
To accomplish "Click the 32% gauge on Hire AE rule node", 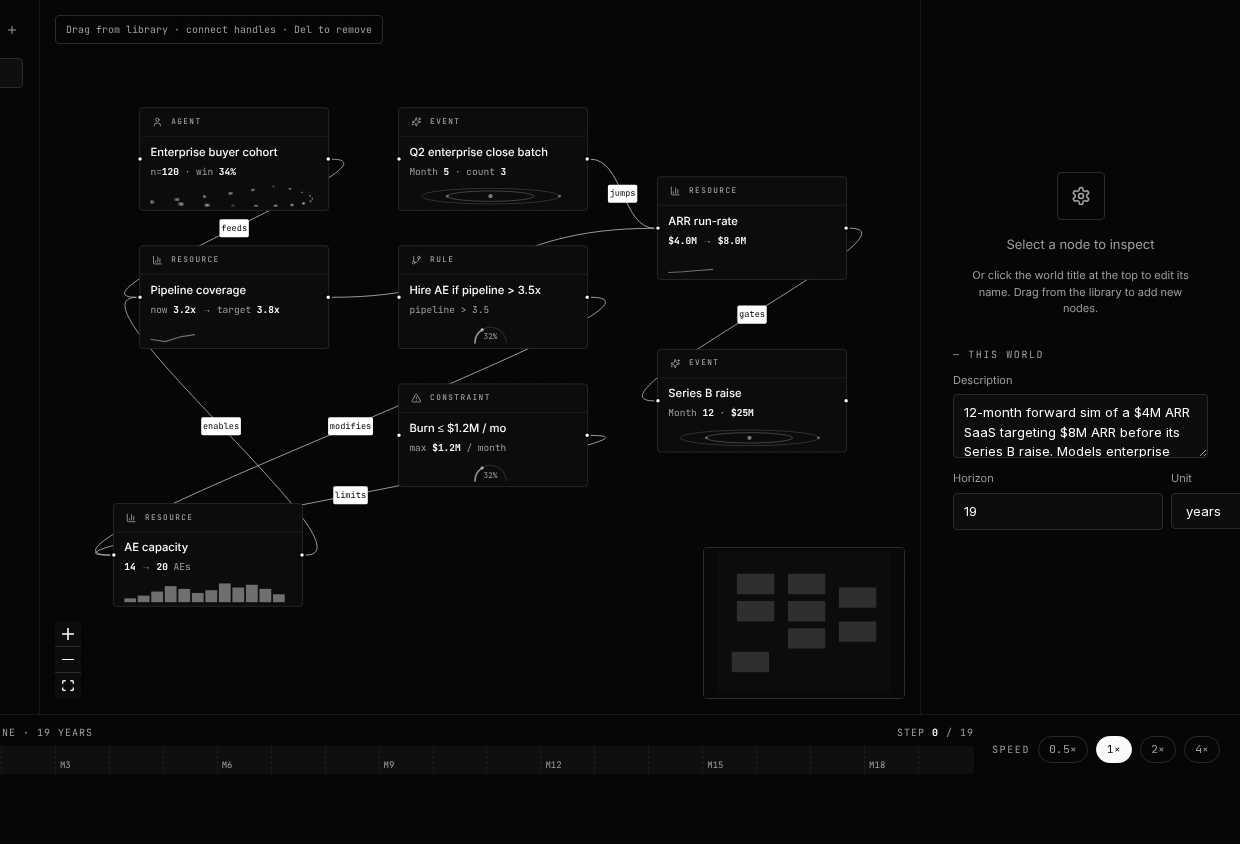I will pos(490,336).
